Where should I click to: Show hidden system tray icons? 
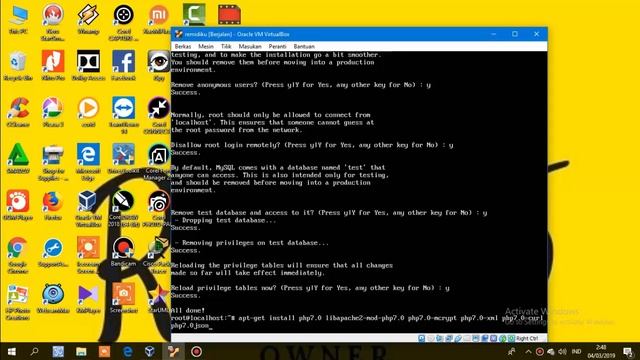tap(528, 351)
